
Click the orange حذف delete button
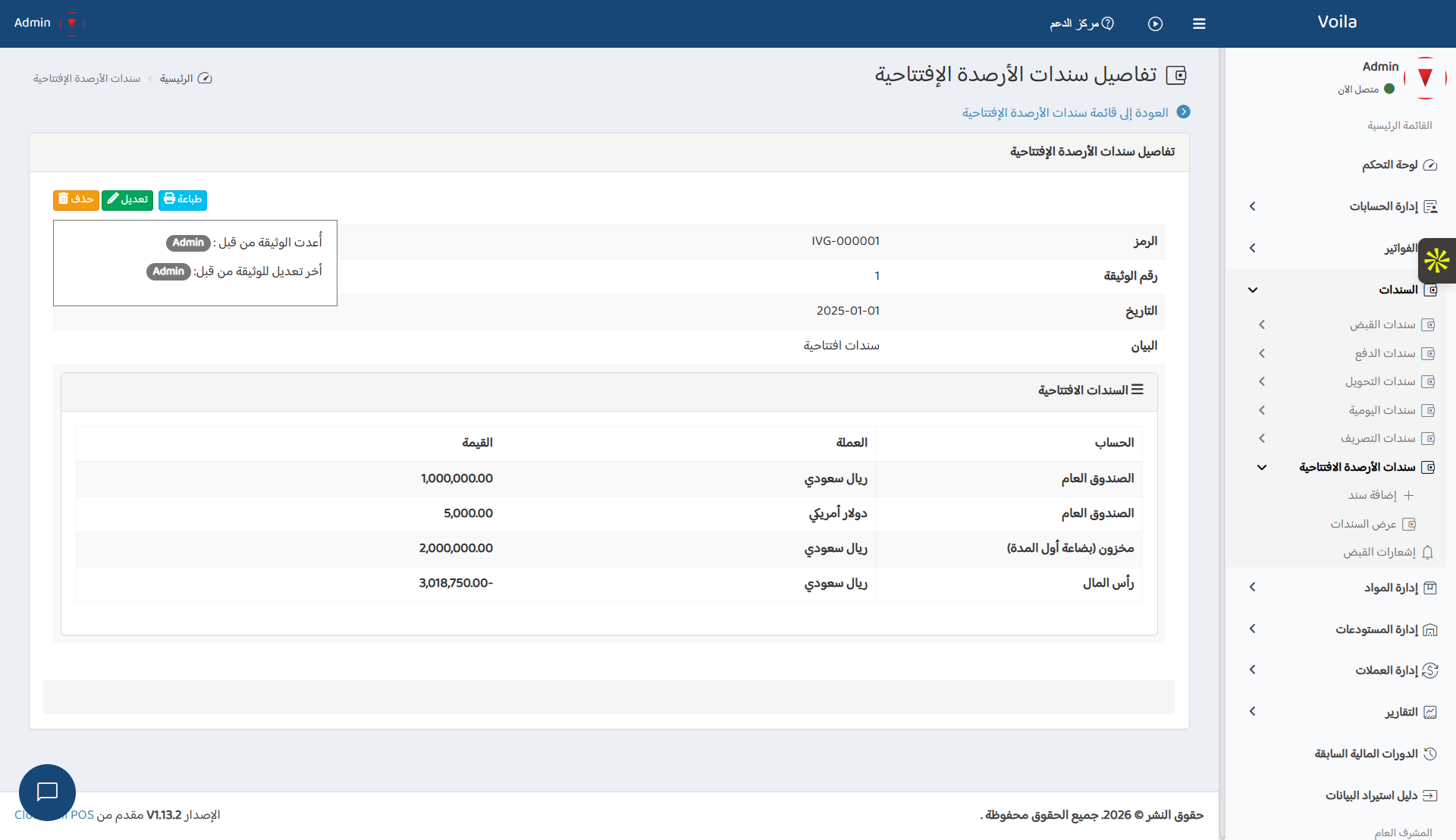pos(76,199)
